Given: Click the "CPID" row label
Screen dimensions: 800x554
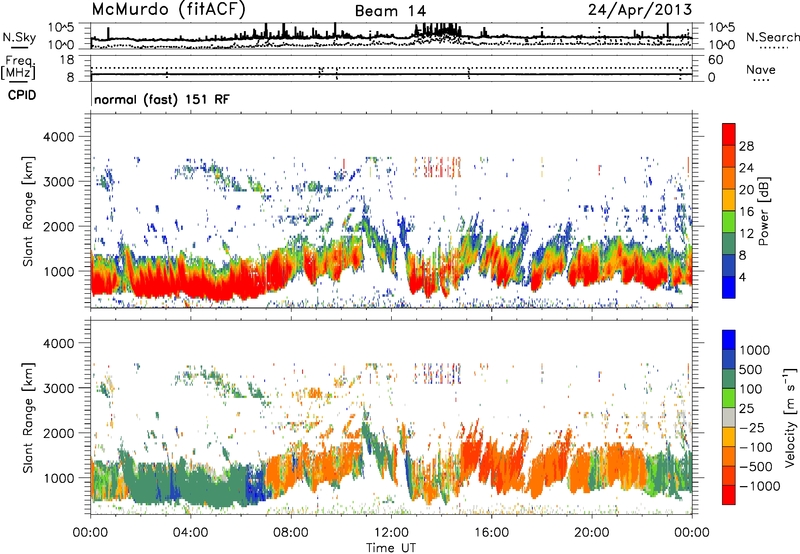Looking at the screenshot, I should click(22, 95).
